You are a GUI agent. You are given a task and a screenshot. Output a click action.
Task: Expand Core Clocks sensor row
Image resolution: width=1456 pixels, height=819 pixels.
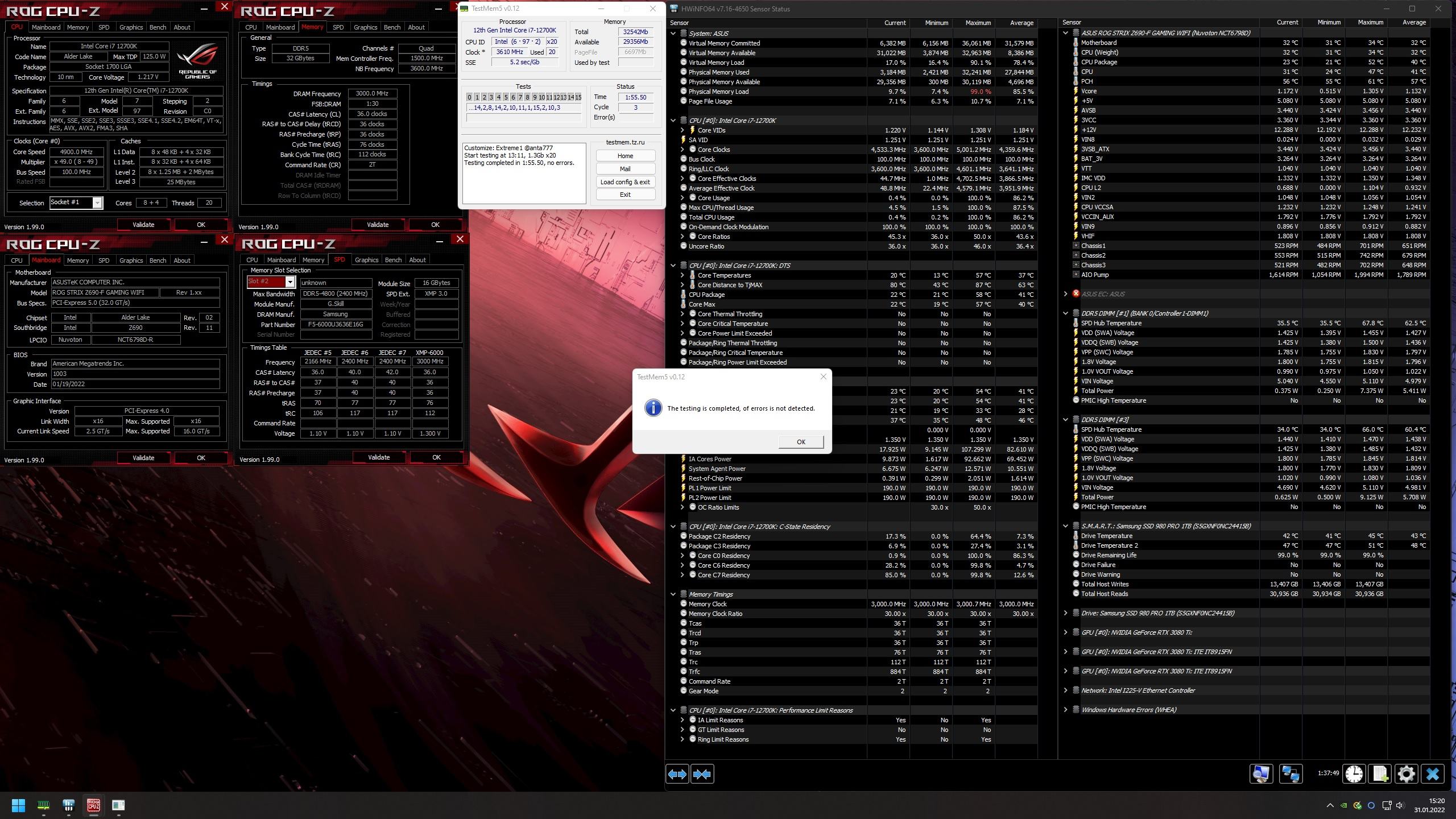tap(682, 150)
